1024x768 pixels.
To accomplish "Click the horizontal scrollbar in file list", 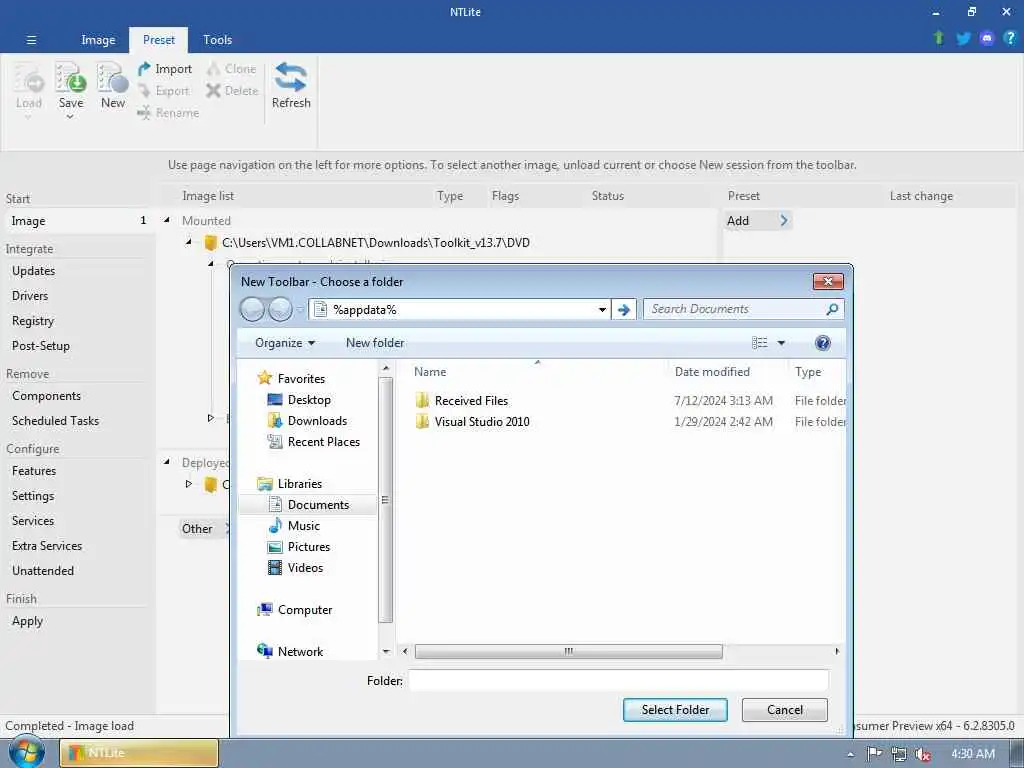I will tap(568, 652).
